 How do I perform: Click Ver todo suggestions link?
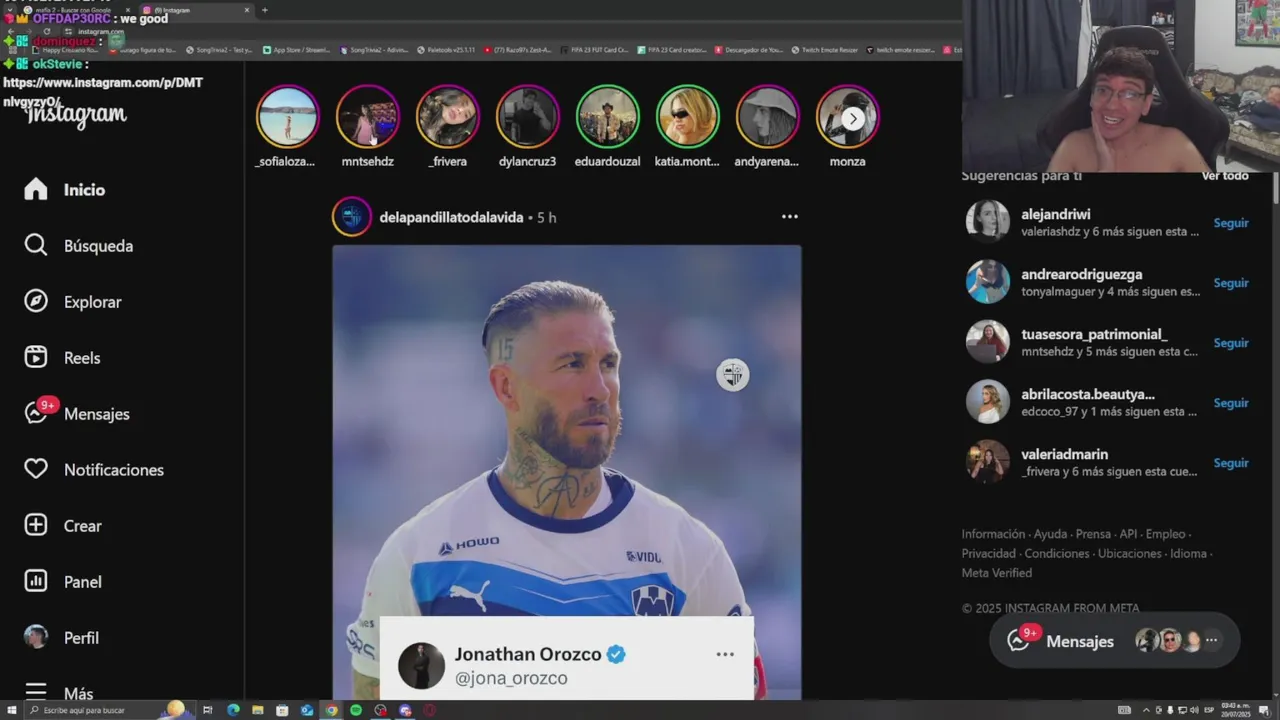1225,176
